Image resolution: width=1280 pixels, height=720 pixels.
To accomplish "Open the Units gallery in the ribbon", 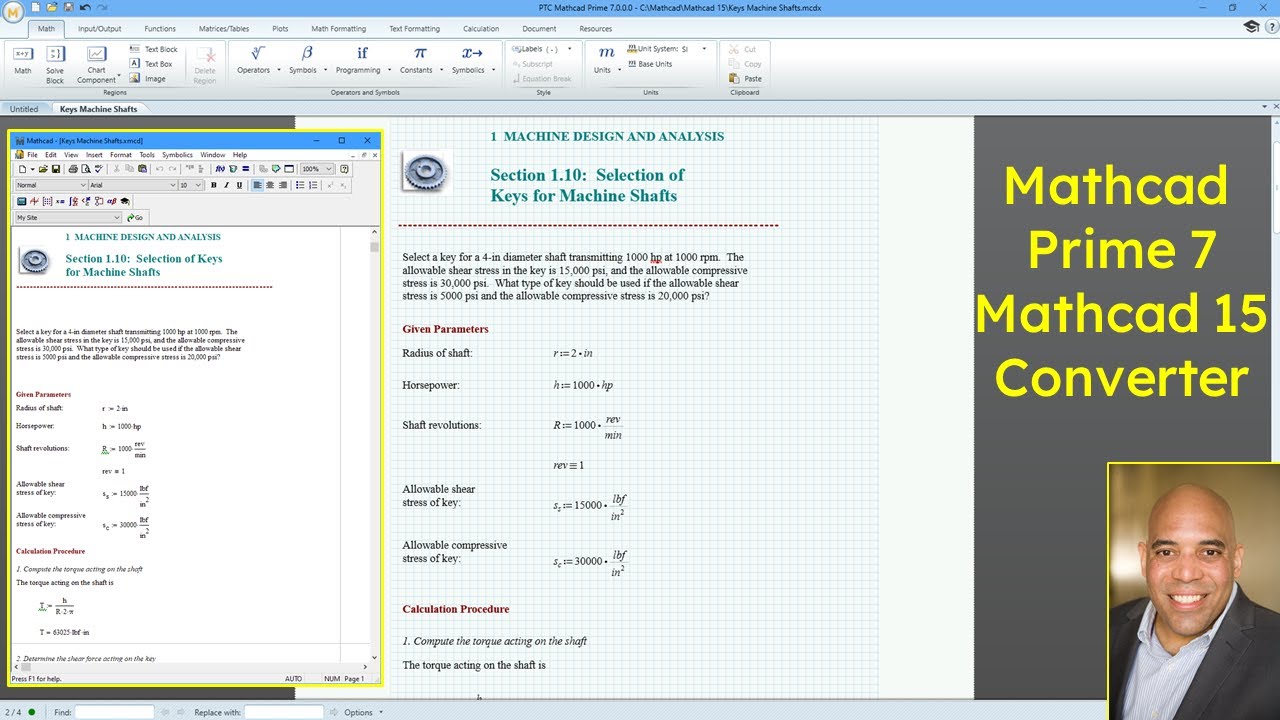I will point(606,60).
